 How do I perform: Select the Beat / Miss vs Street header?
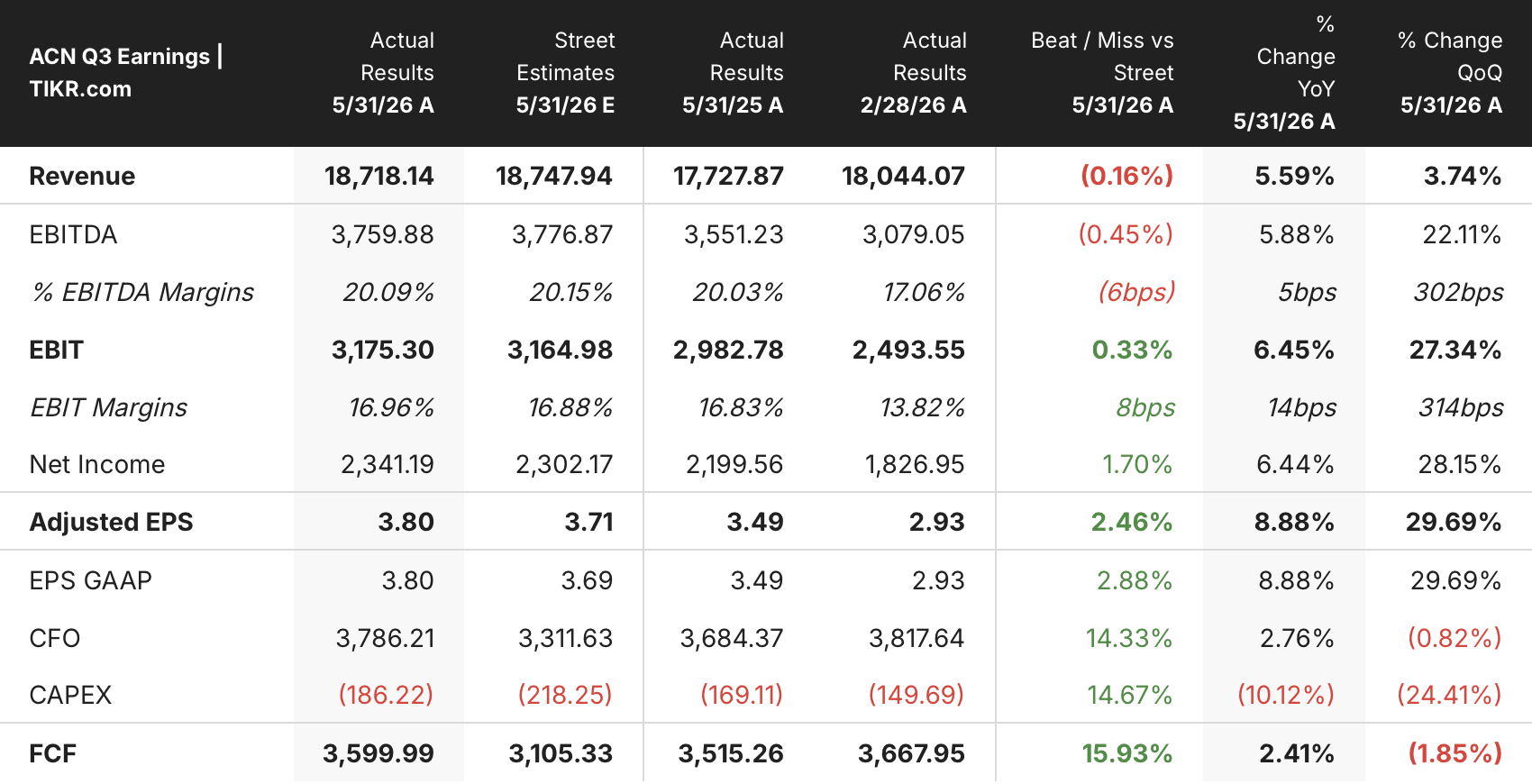[x=1102, y=72]
